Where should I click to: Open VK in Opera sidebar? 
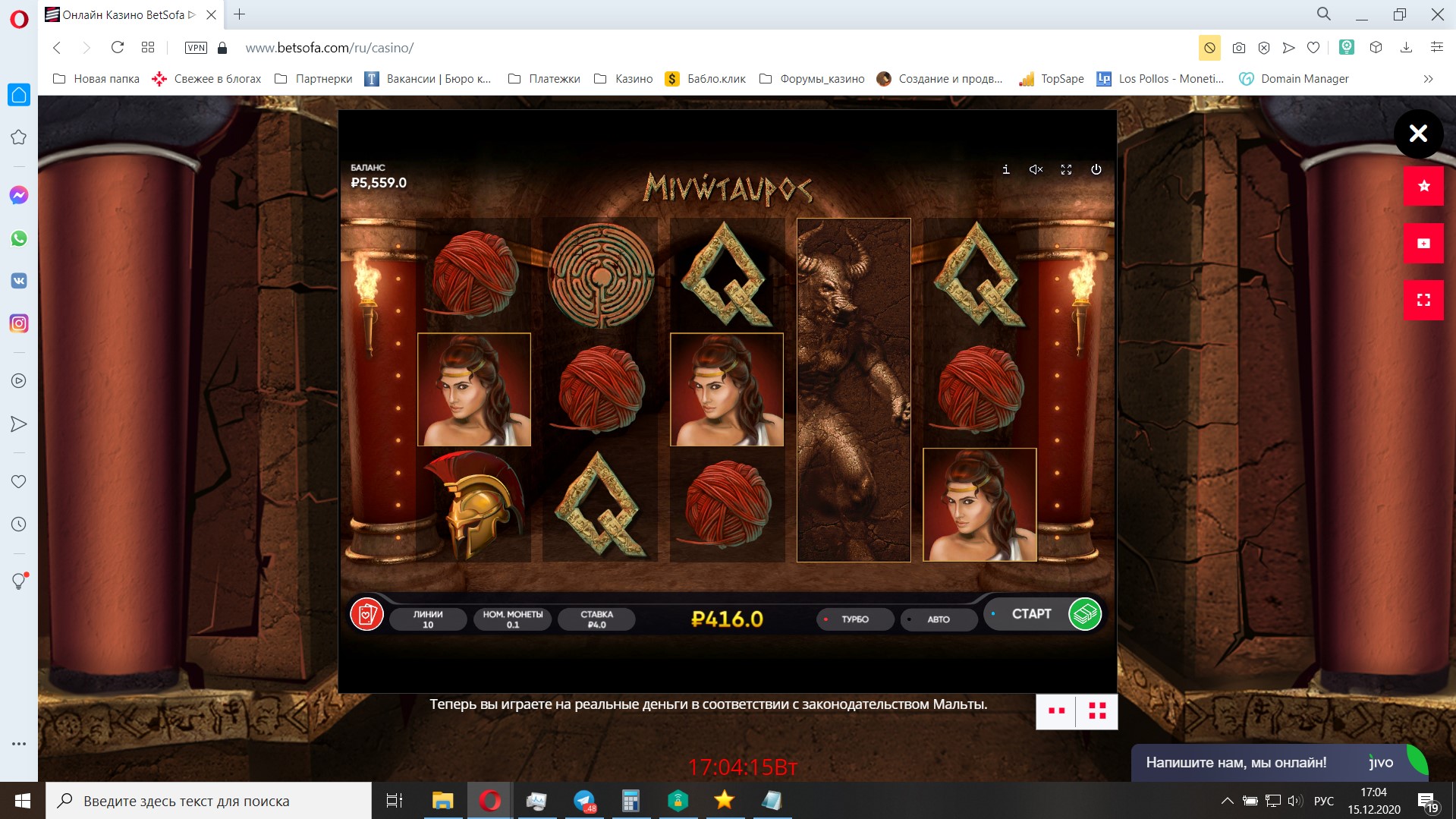click(19, 281)
